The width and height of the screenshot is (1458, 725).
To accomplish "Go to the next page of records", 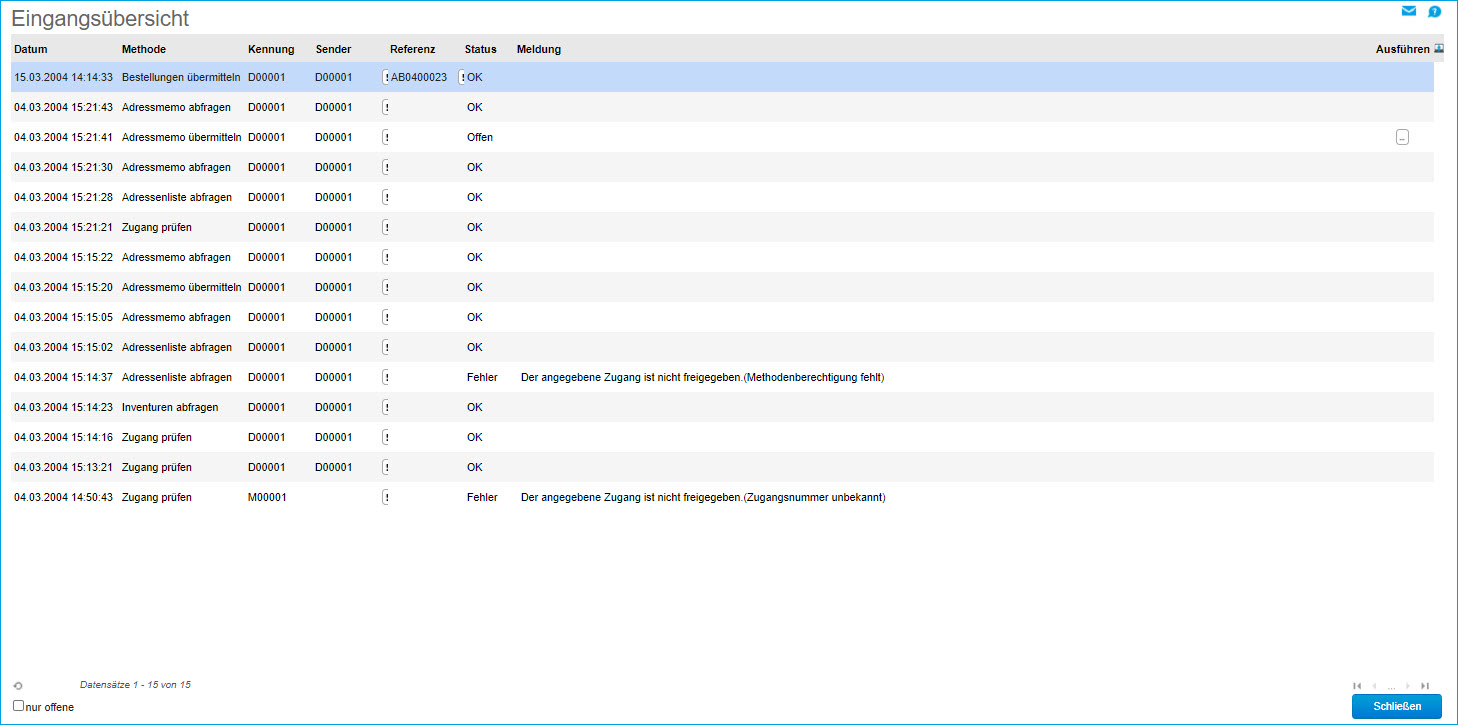I will (x=1408, y=686).
